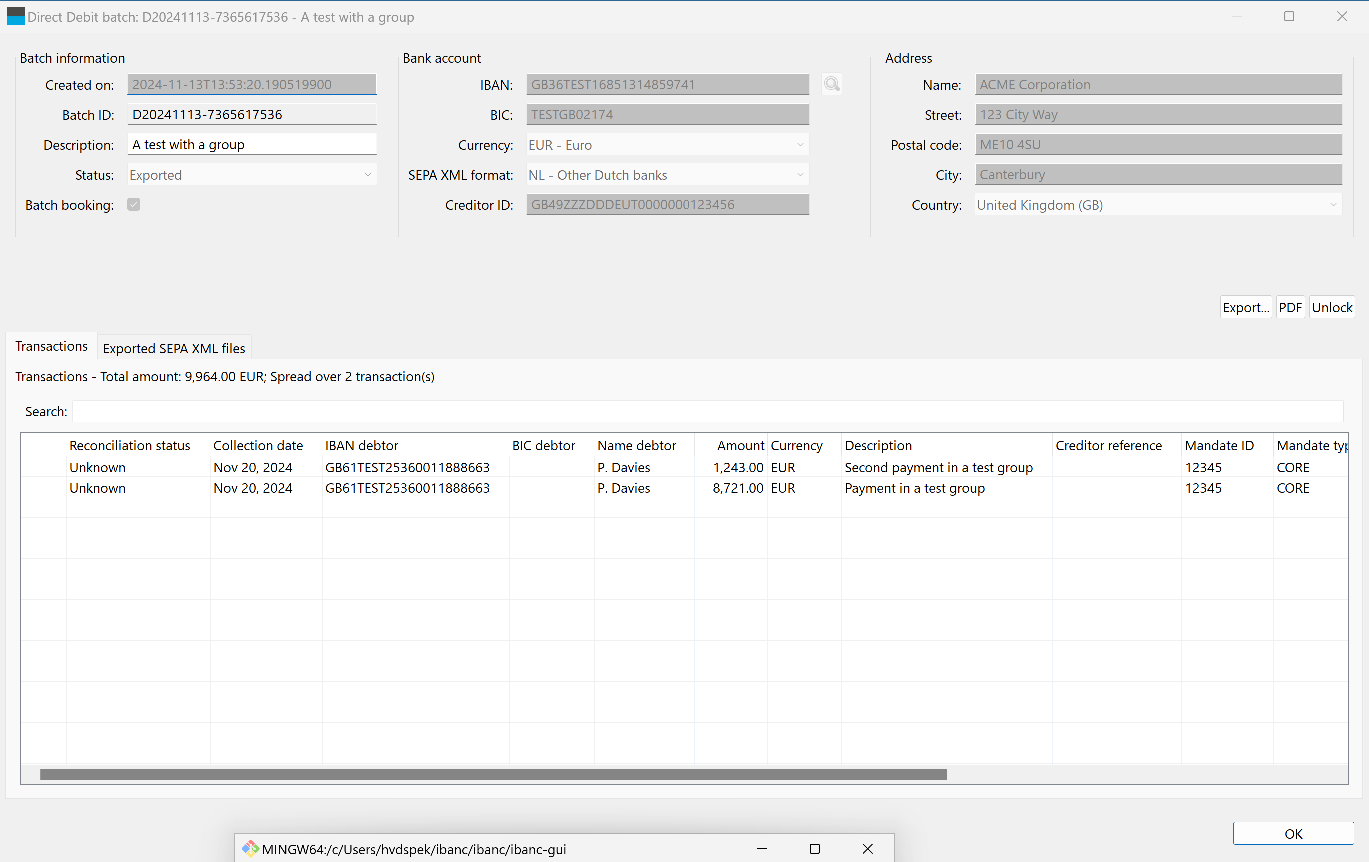Open the Status dropdown
Screen dimensions: 1369x862
click(x=252, y=175)
